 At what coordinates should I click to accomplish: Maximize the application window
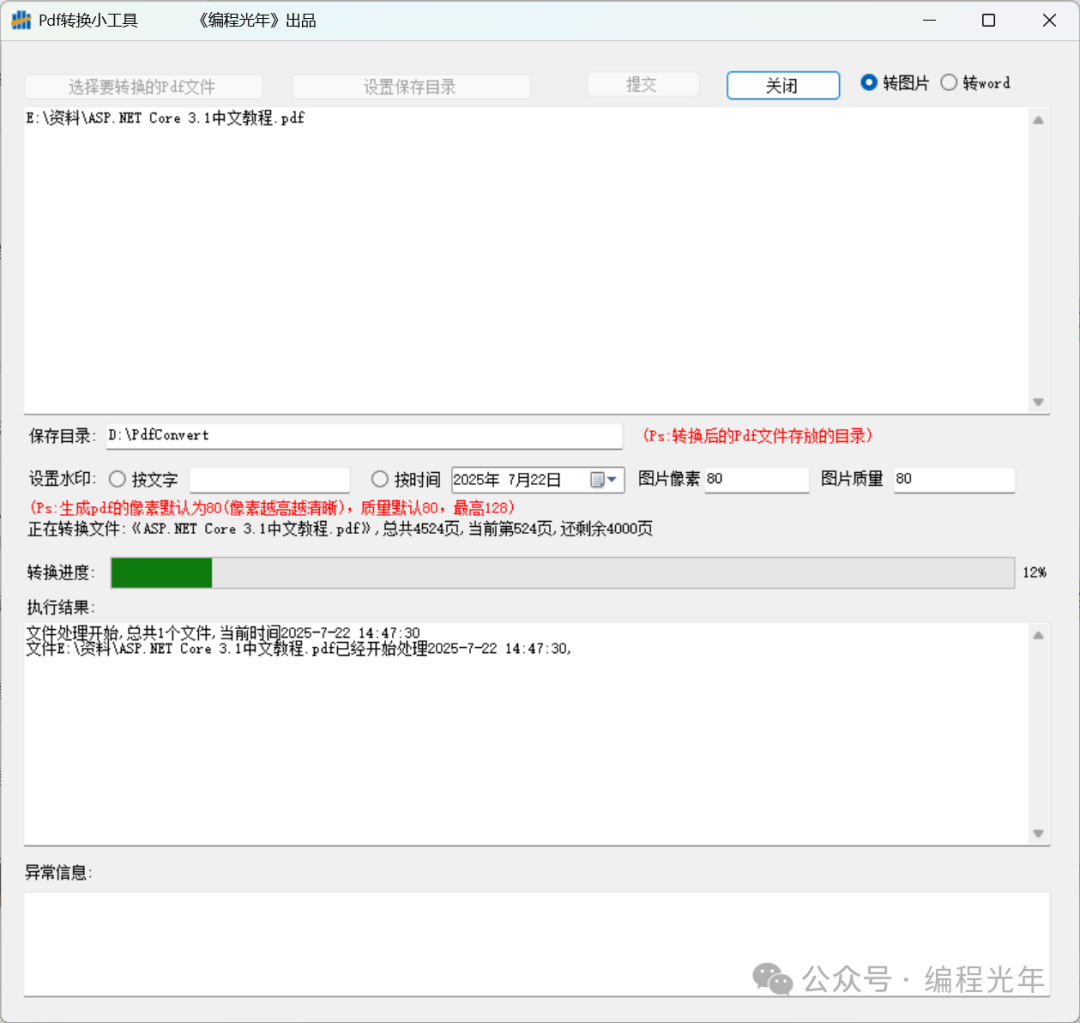point(988,21)
